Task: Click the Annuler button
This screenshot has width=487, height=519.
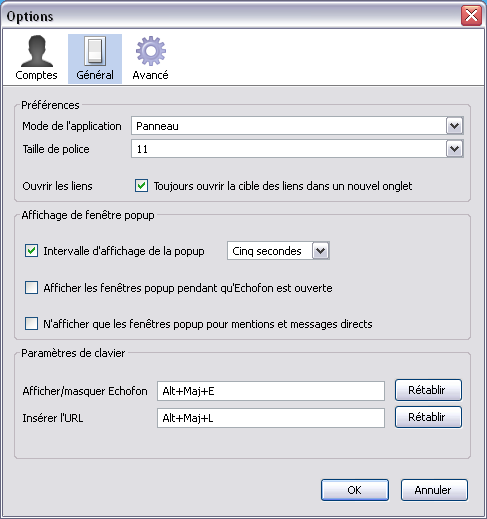Action: (x=434, y=490)
